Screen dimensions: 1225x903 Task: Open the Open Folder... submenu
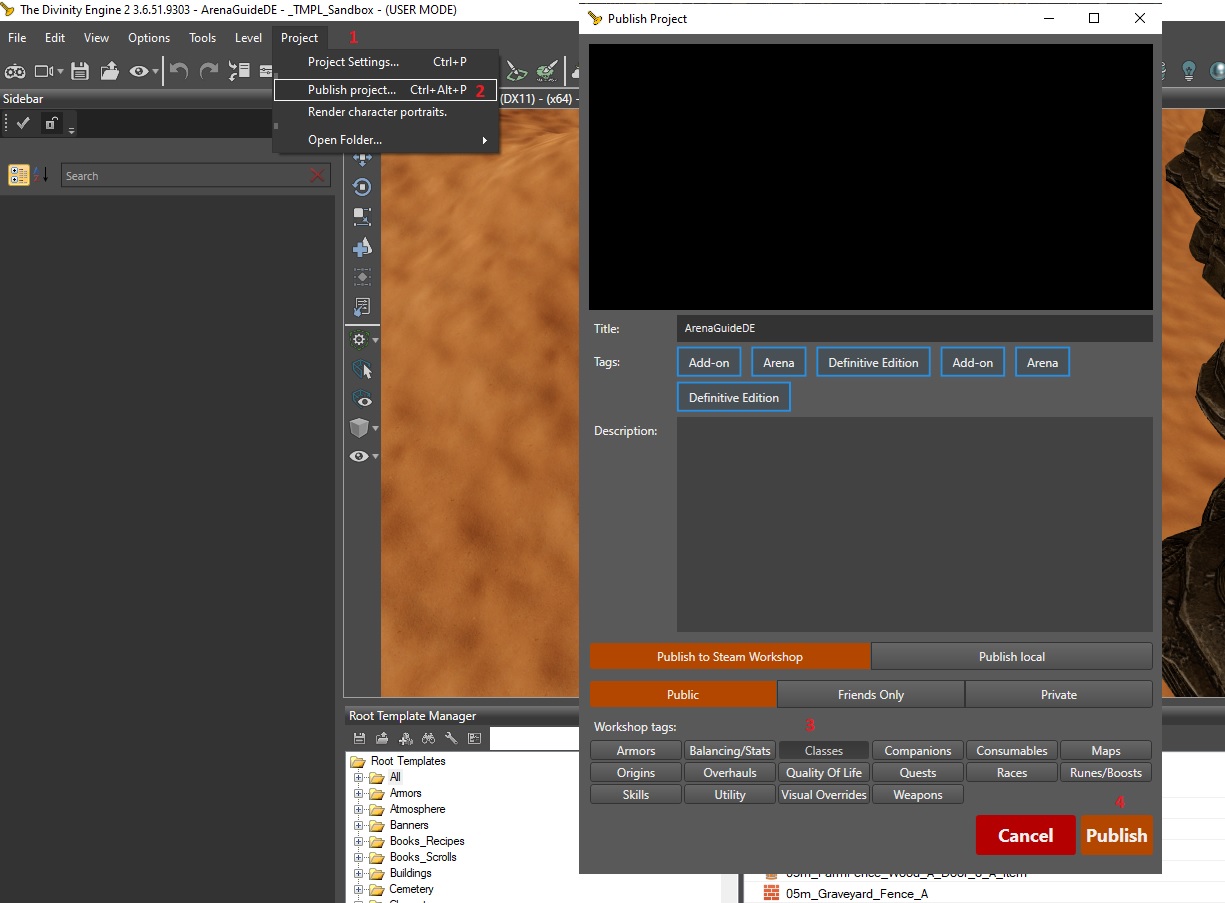pos(385,140)
